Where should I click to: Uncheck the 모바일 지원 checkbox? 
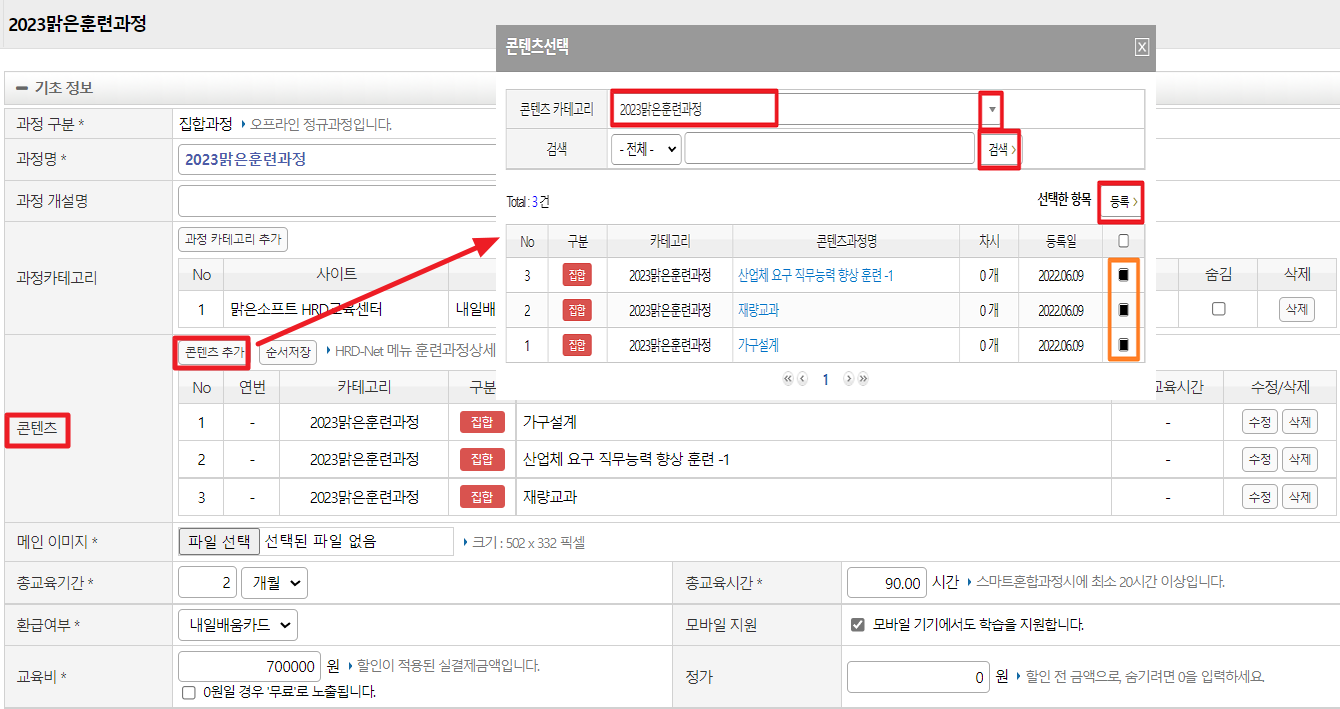pos(857,625)
